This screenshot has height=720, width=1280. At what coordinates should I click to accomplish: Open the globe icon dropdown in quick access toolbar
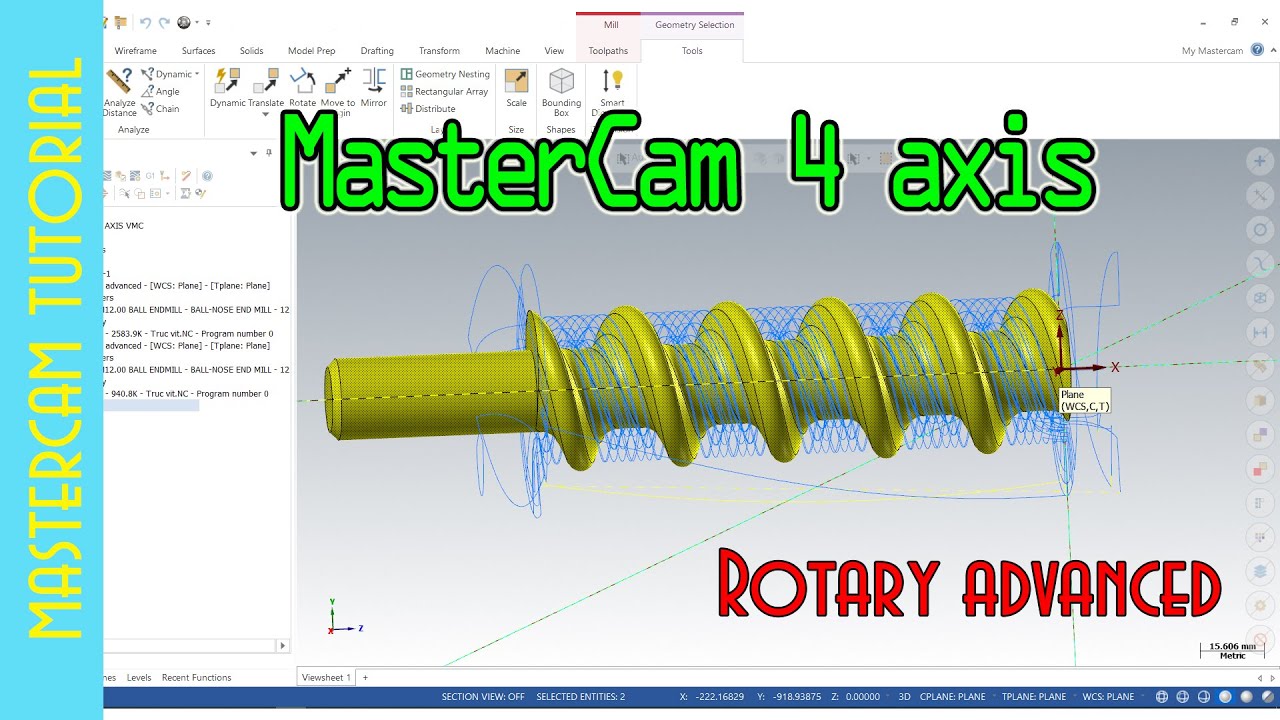point(197,22)
